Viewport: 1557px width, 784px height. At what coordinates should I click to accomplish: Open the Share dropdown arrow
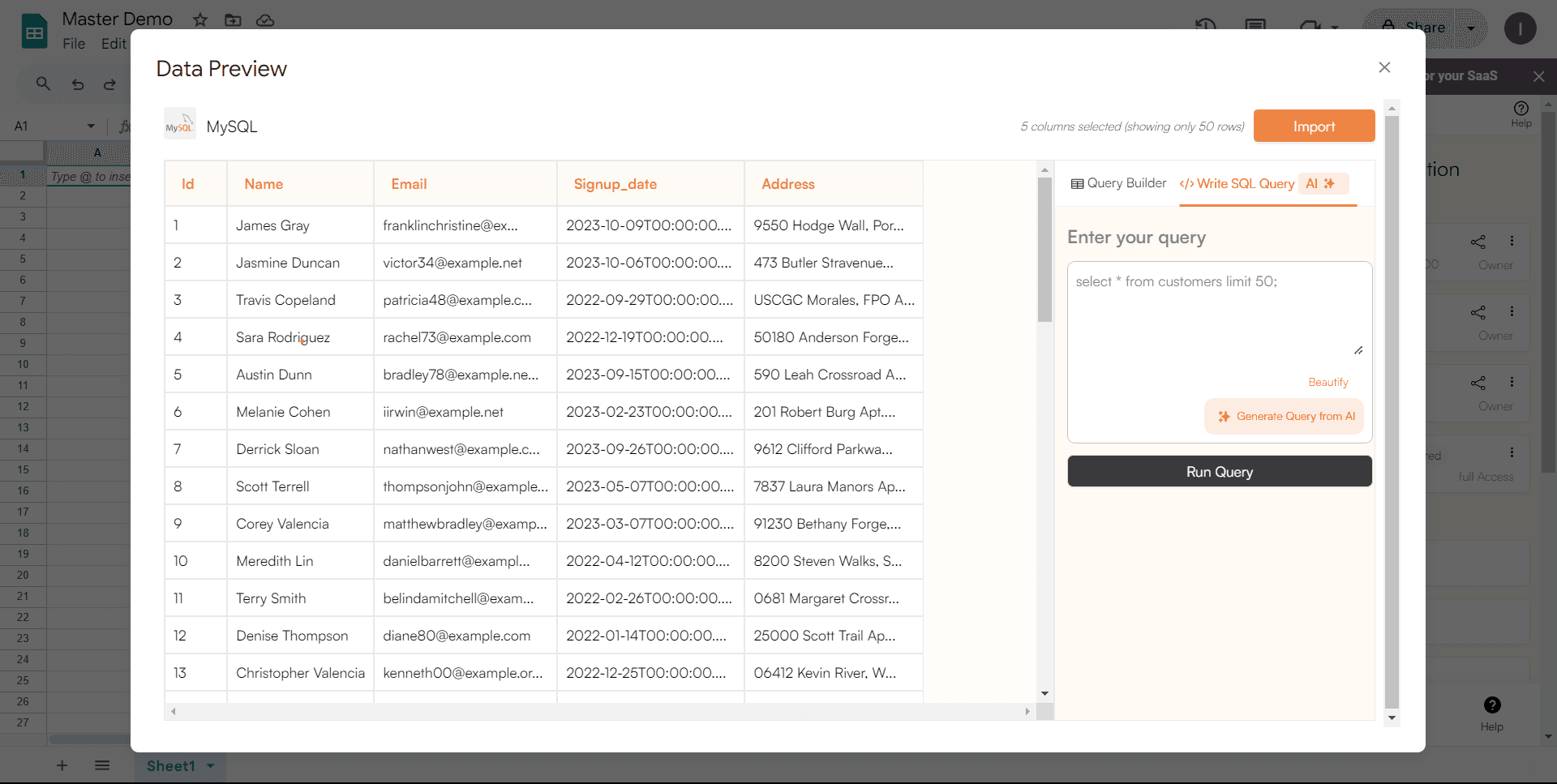tap(1471, 28)
